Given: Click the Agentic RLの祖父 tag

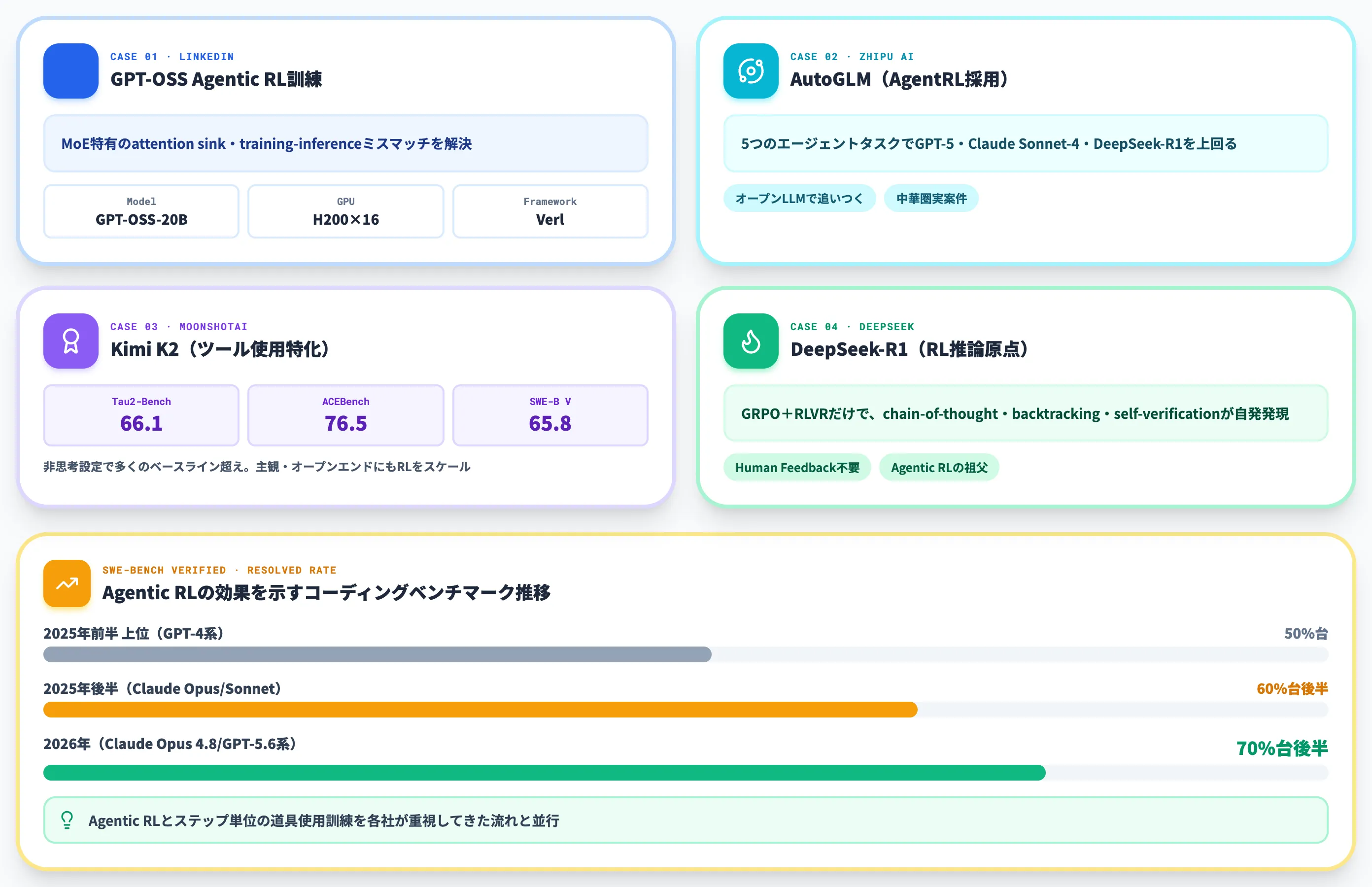Looking at the screenshot, I should (939, 467).
